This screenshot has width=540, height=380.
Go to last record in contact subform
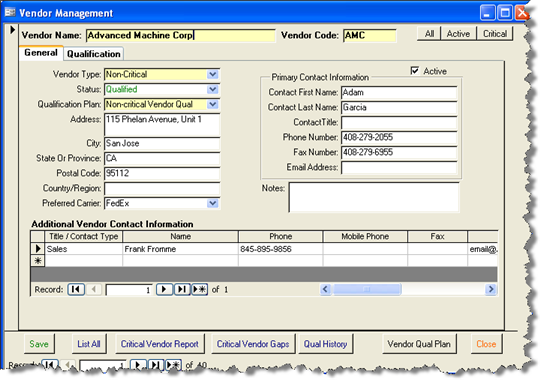(x=182, y=289)
